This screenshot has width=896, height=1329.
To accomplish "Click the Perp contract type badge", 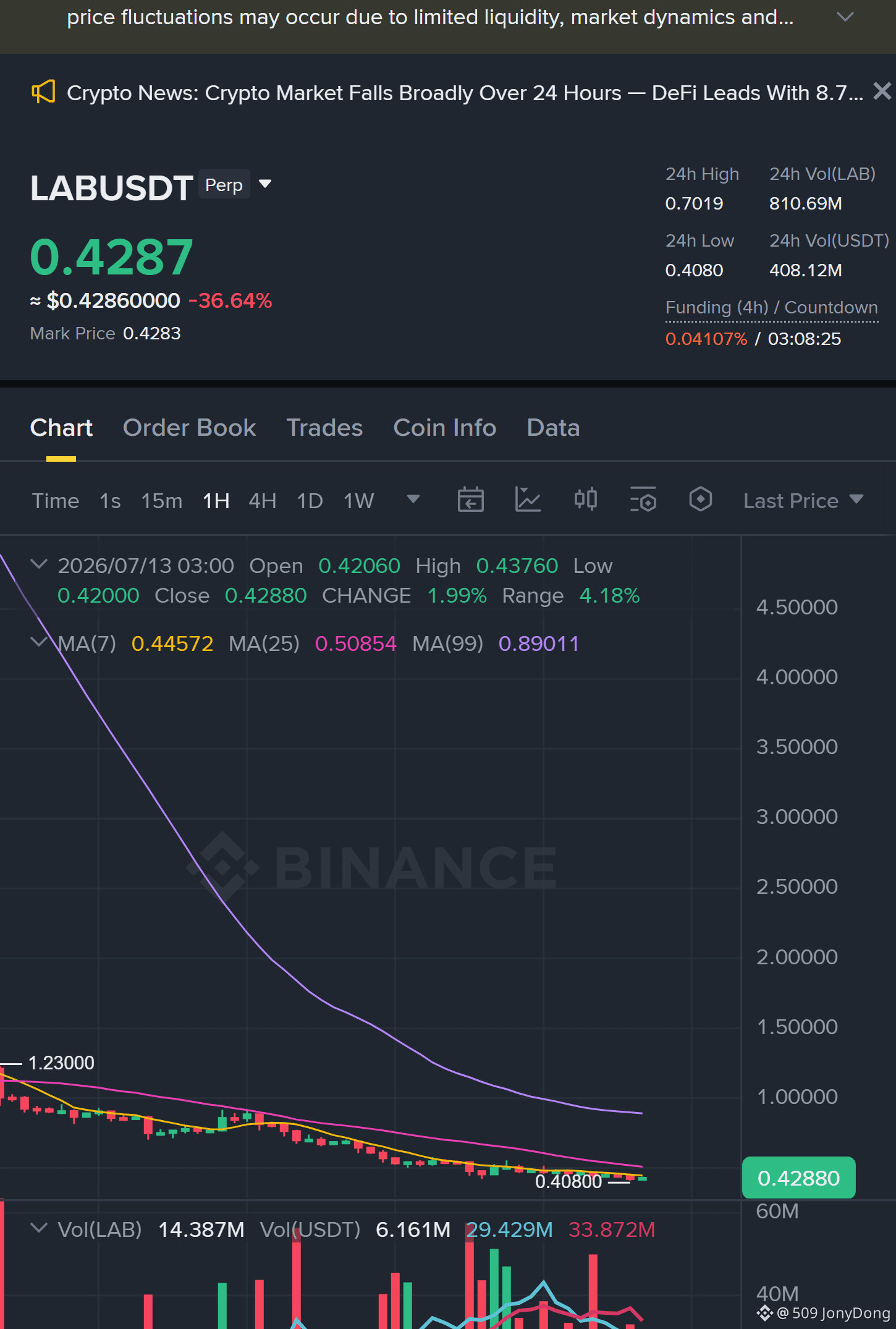I will click(x=224, y=184).
